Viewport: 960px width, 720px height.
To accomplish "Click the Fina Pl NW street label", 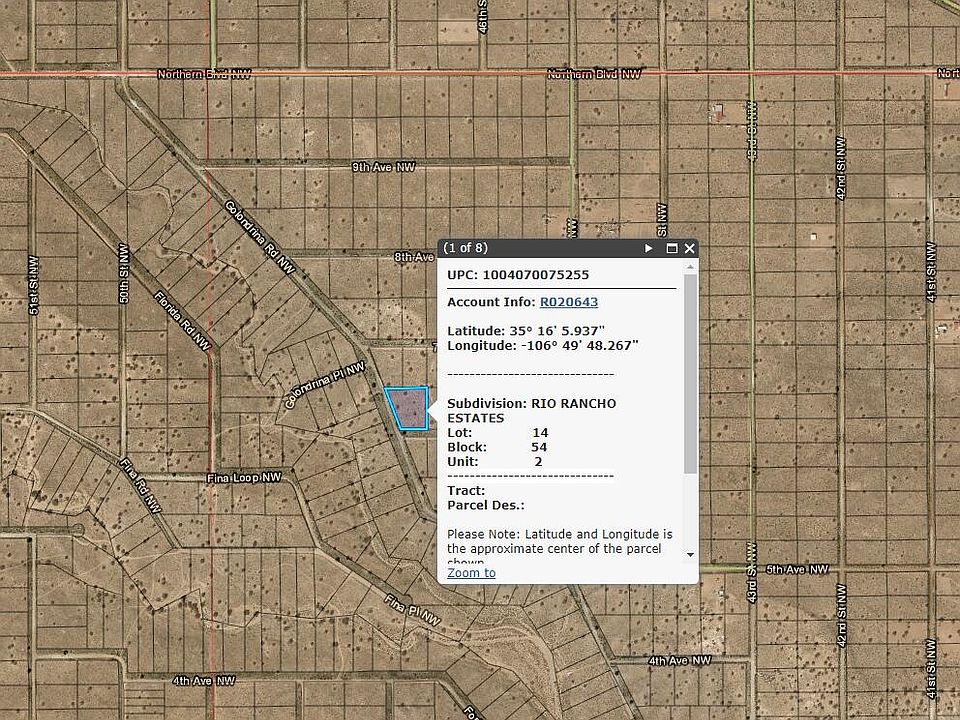I will pos(412,608).
